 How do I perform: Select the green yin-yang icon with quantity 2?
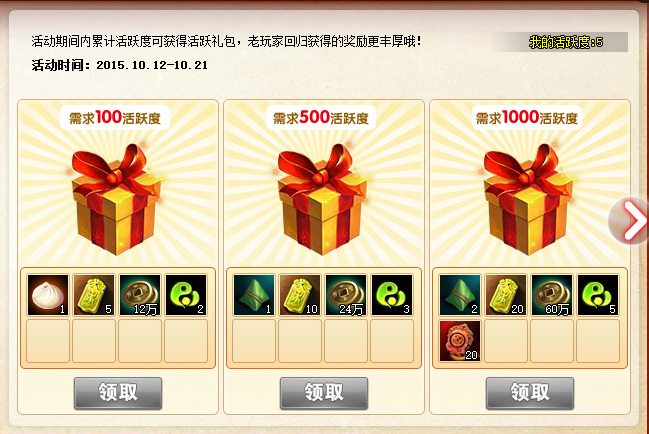pyautogui.click(x=186, y=295)
